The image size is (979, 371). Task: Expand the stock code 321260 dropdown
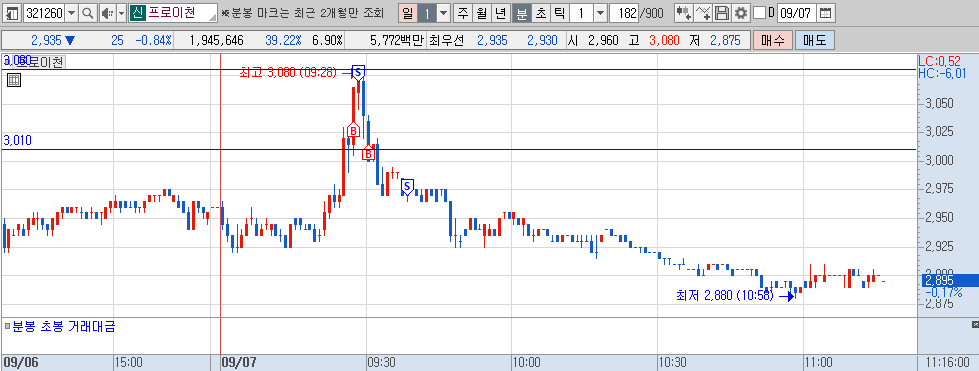pos(71,12)
